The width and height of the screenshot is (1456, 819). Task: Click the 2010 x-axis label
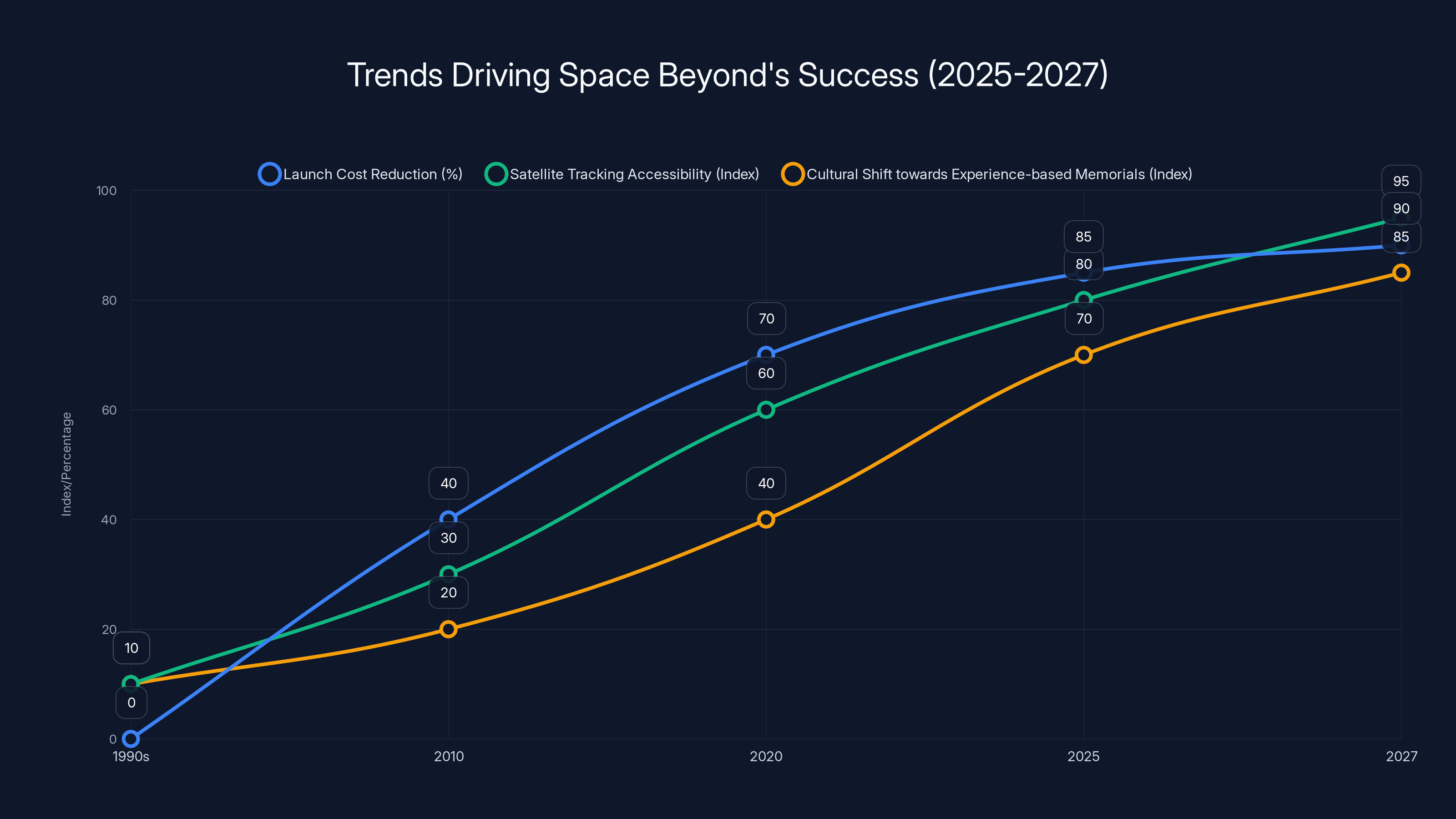coord(449,756)
